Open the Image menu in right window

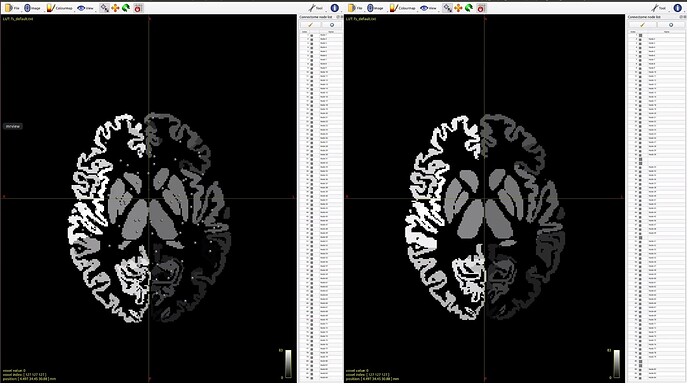pyautogui.click(x=376, y=8)
